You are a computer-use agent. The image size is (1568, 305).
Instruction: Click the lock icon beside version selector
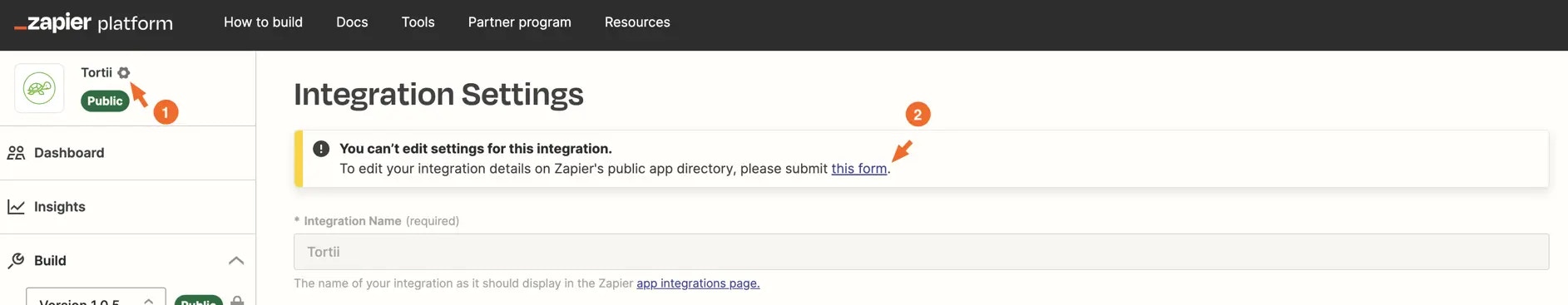237,301
